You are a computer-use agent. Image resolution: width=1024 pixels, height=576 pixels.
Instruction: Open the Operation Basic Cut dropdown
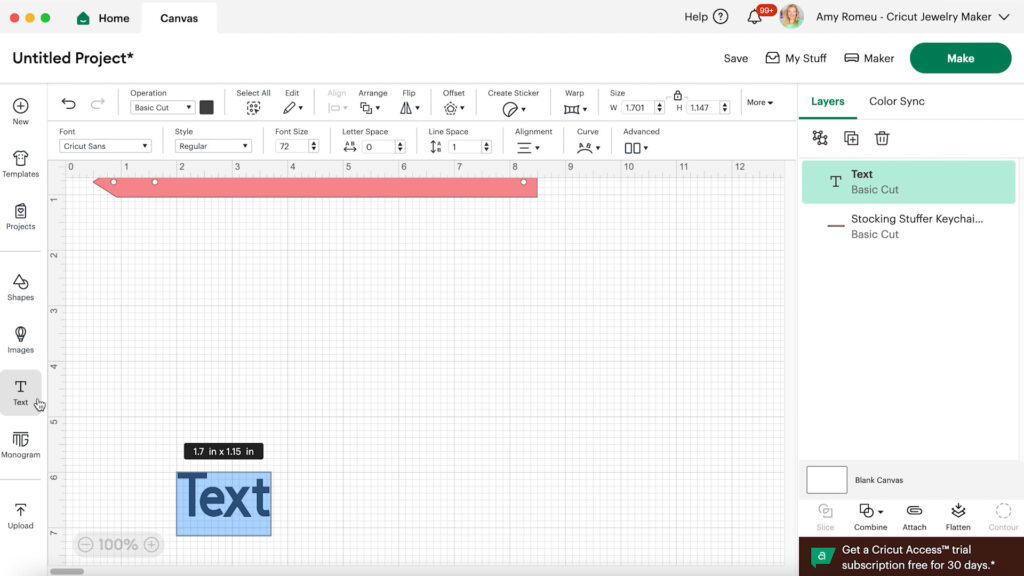coord(162,107)
